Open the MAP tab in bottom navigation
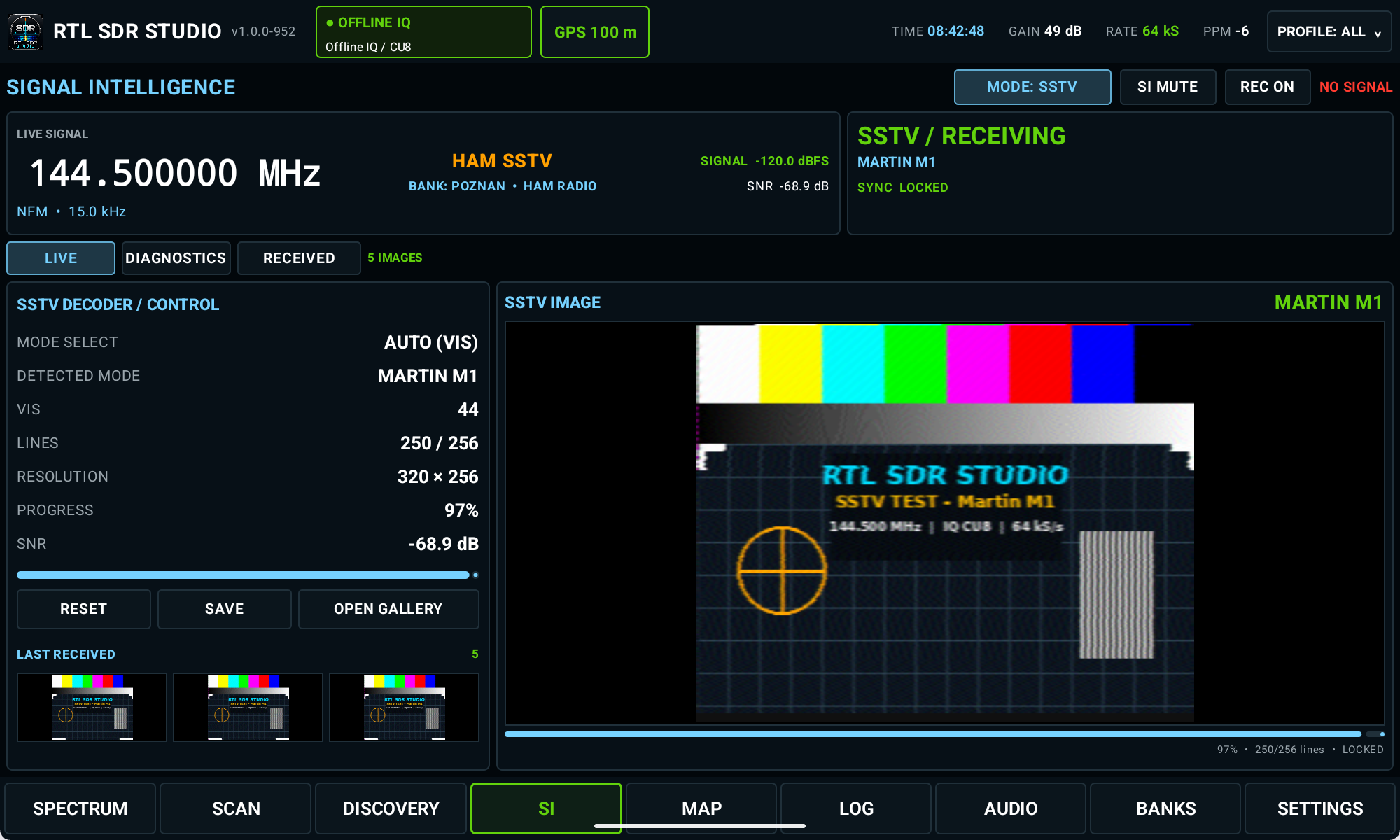The height and width of the screenshot is (840, 1400). [x=701, y=808]
